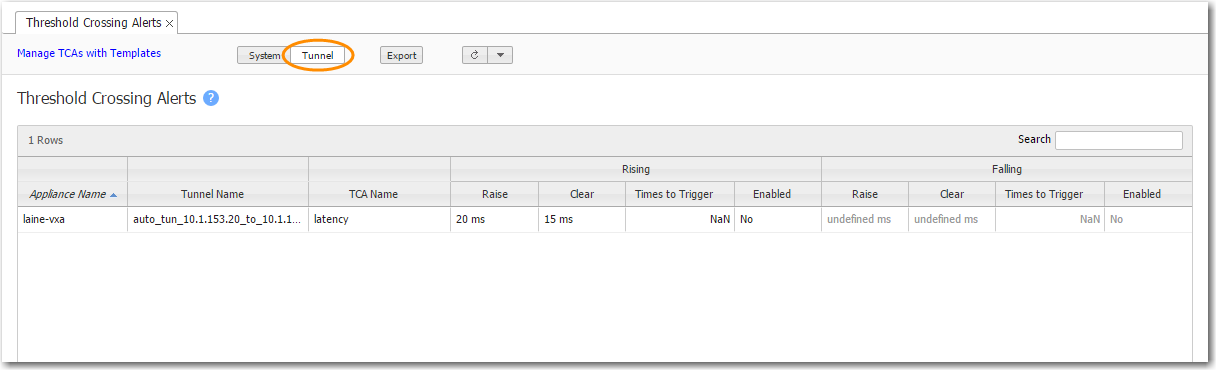Switch to System TCA view
The height and width of the screenshot is (370, 1216).
(x=264, y=55)
